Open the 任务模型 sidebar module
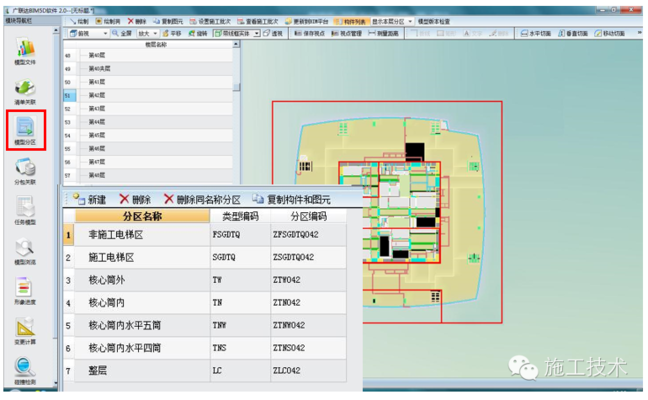The height and width of the screenshot is (400, 648). 25,211
